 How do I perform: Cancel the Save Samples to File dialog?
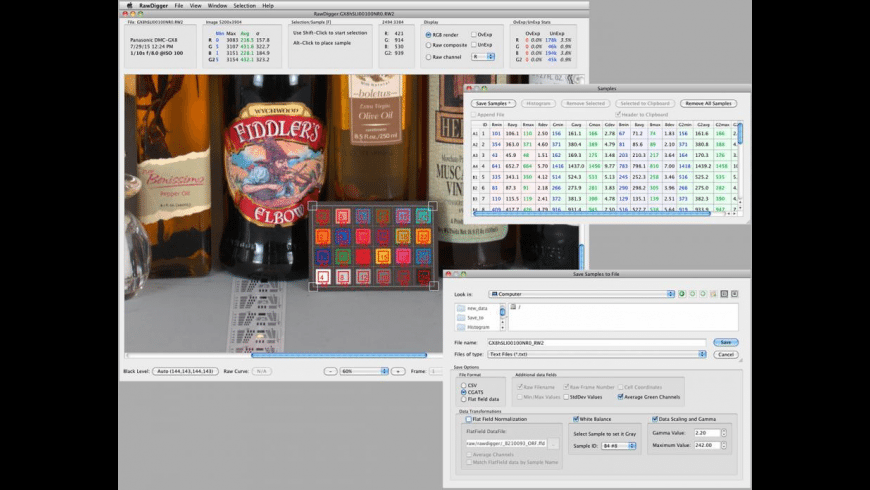click(x=725, y=354)
